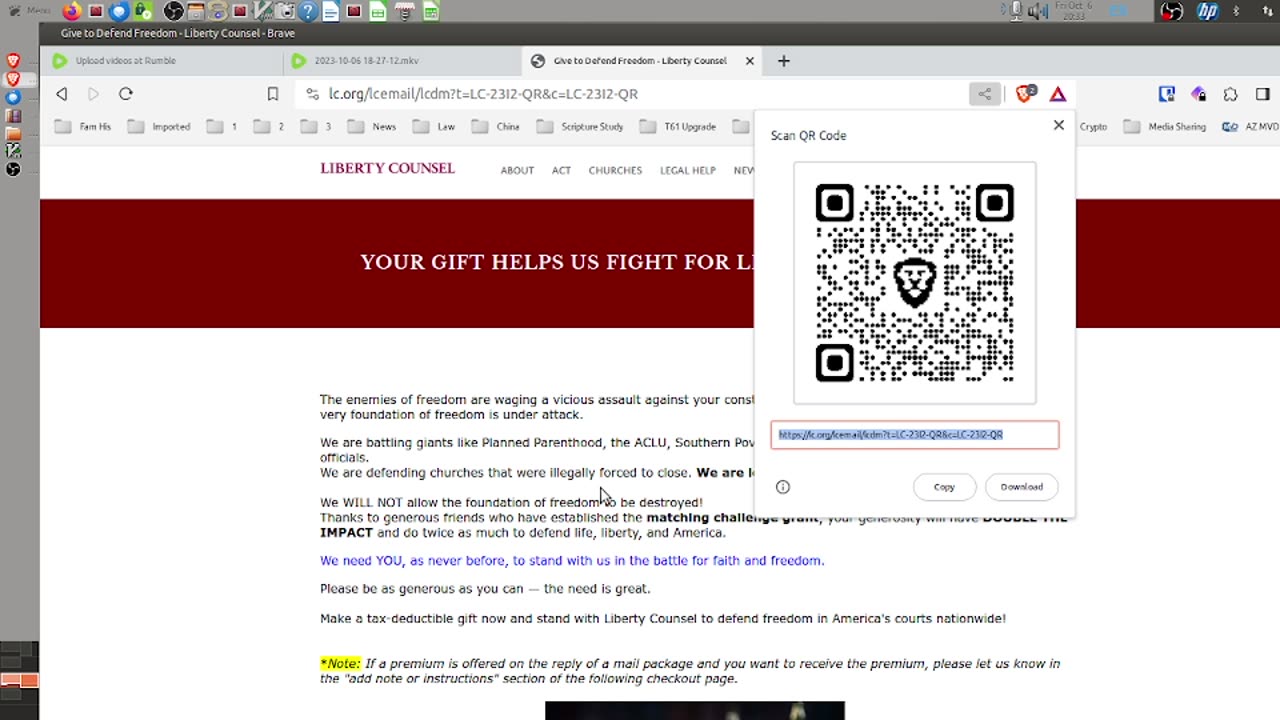The width and height of the screenshot is (1280, 720).
Task: Open Imported bookmarks folder
Action: click(160, 127)
